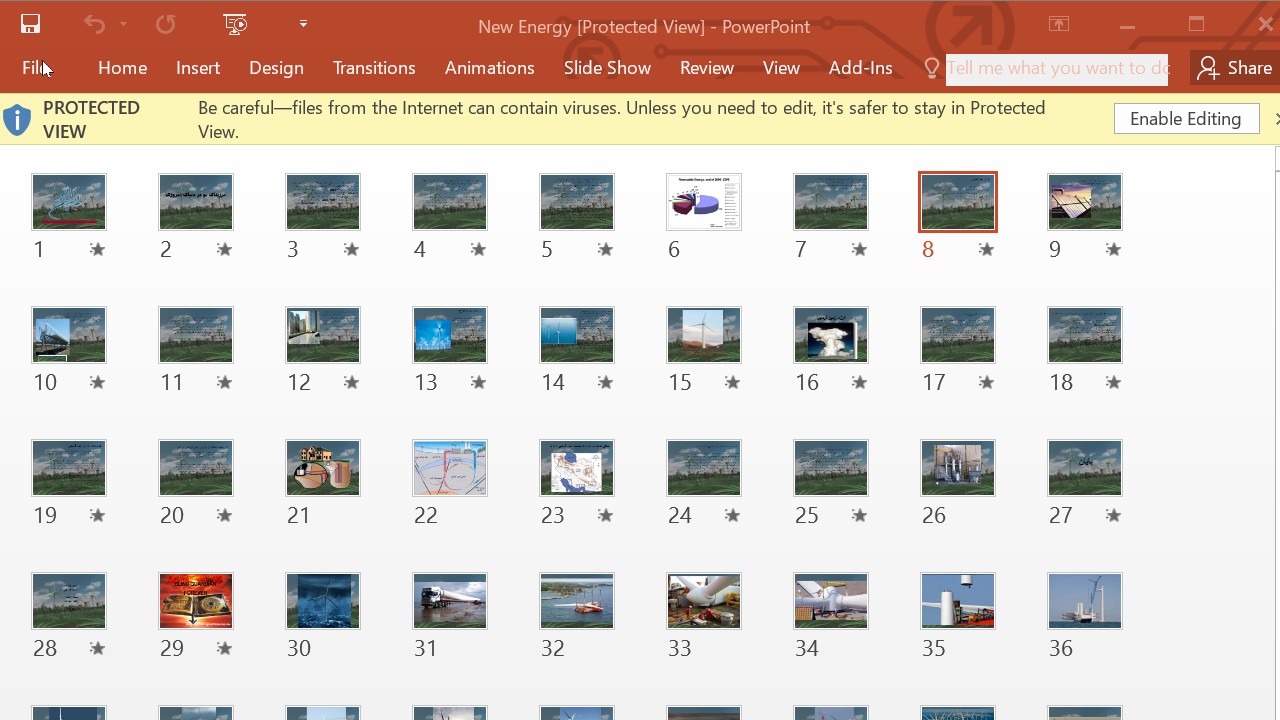This screenshot has width=1280, height=720.
Task: Select slide 32 boat thumbnail
Action: click(x=577, y=600)
